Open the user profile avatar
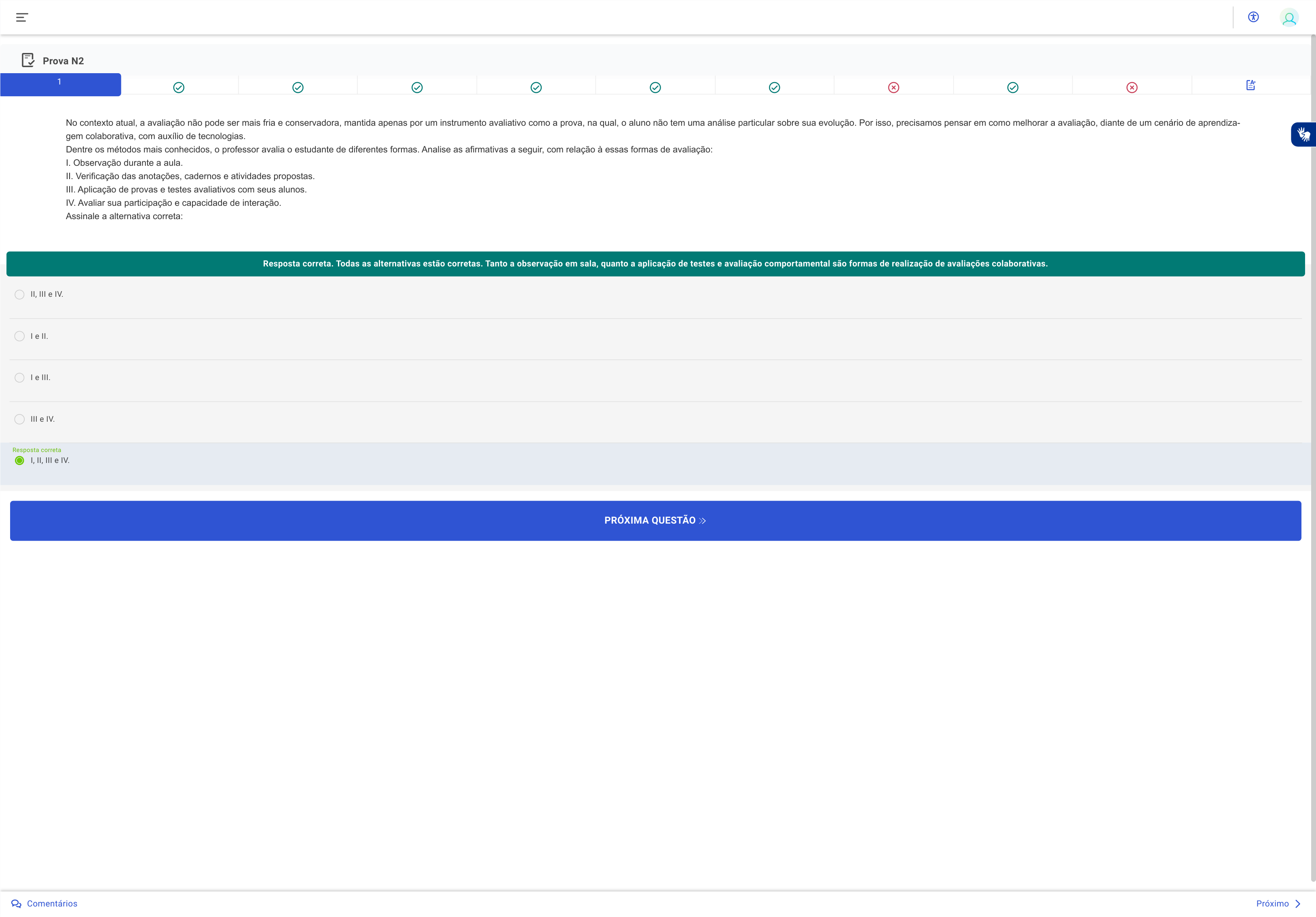 click(1289, 18)
